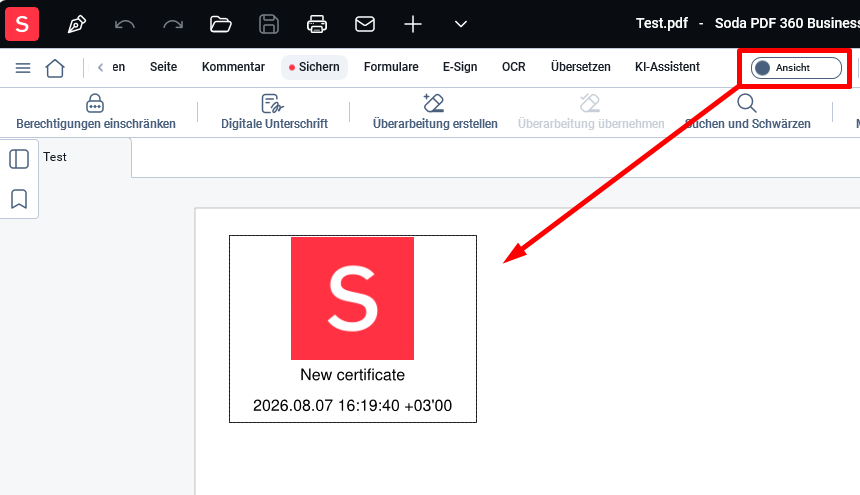
Task: Print the document using the printer icon
Action: [317, 24]
